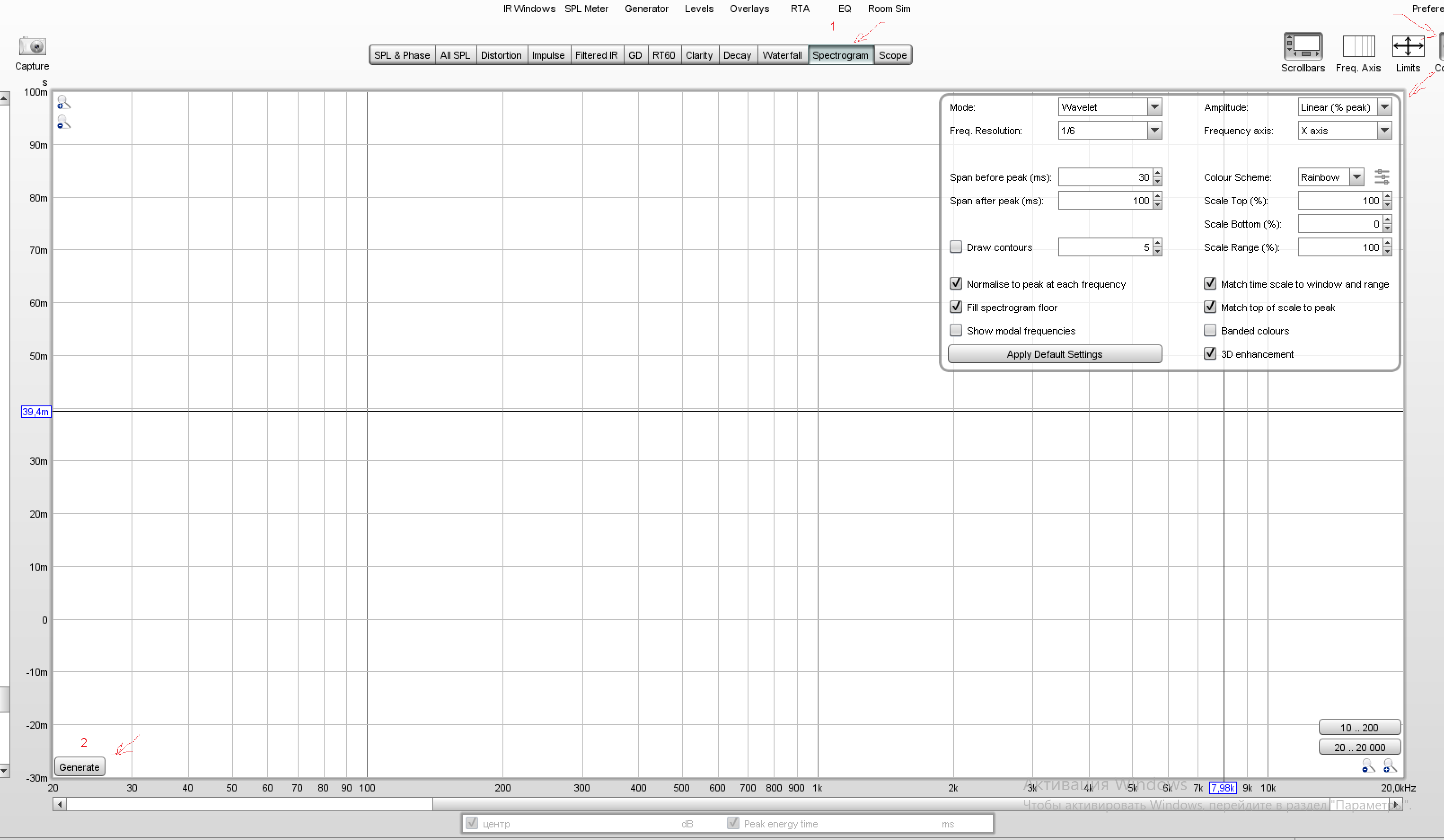The height and width of the screenshot is (840, 1444).
Task: Expand the Colour Scheme Rainbow dropdown
Action: pos(1330,177)
